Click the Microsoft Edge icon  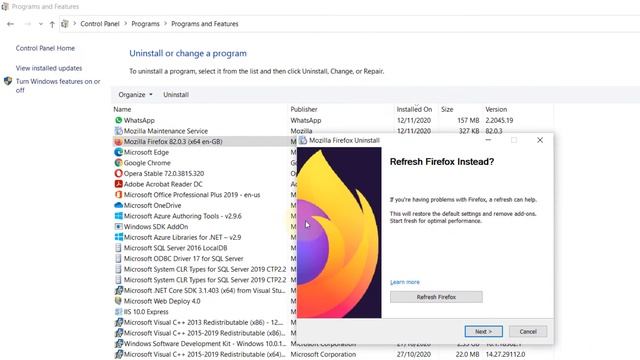[x=118, y=152]
